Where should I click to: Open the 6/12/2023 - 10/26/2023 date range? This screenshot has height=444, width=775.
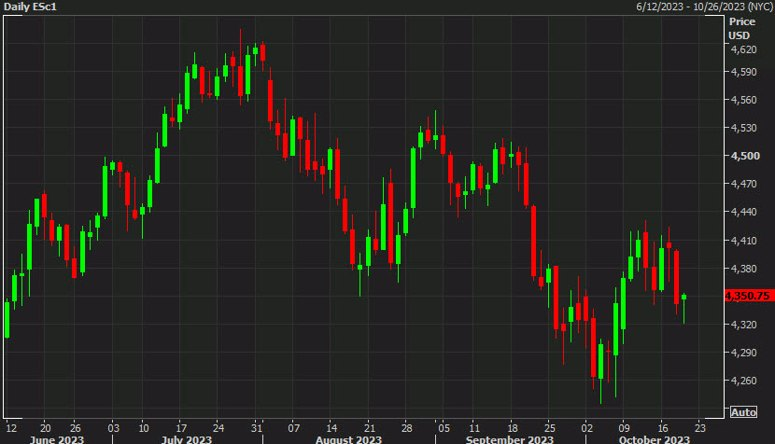(x=704, y=7)
